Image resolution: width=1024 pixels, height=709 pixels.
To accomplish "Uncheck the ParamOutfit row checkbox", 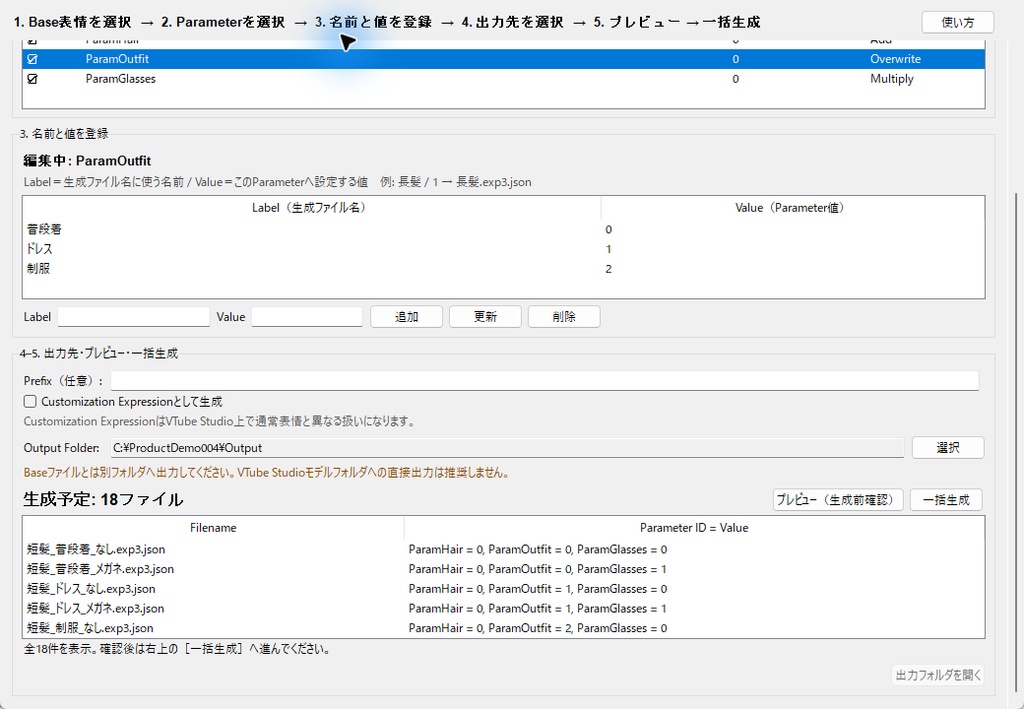I will coord(32,59).
